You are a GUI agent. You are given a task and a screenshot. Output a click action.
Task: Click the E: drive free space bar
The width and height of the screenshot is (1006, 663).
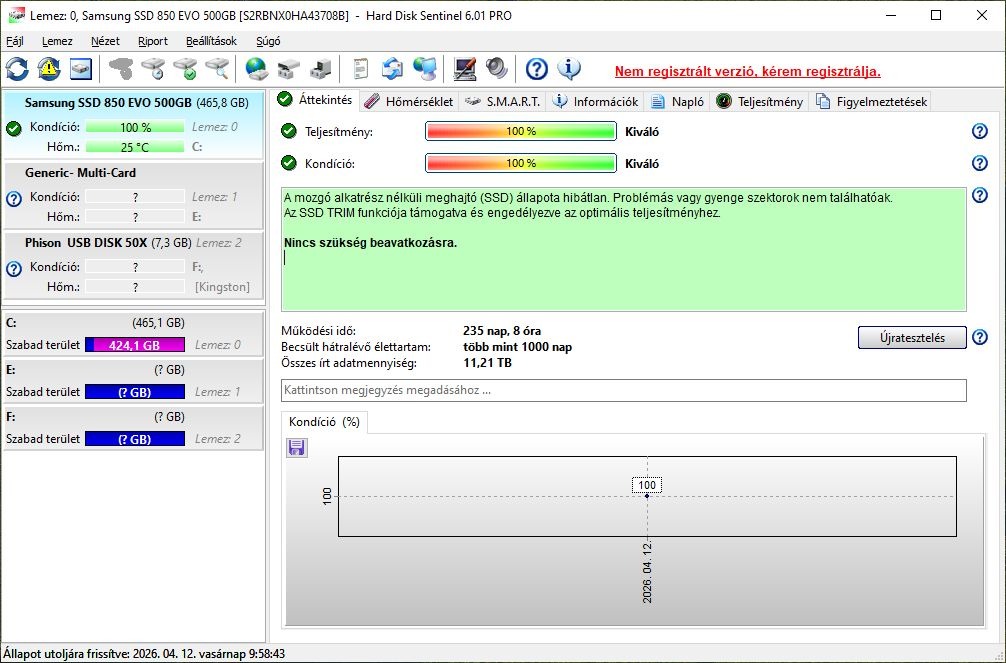135,392
